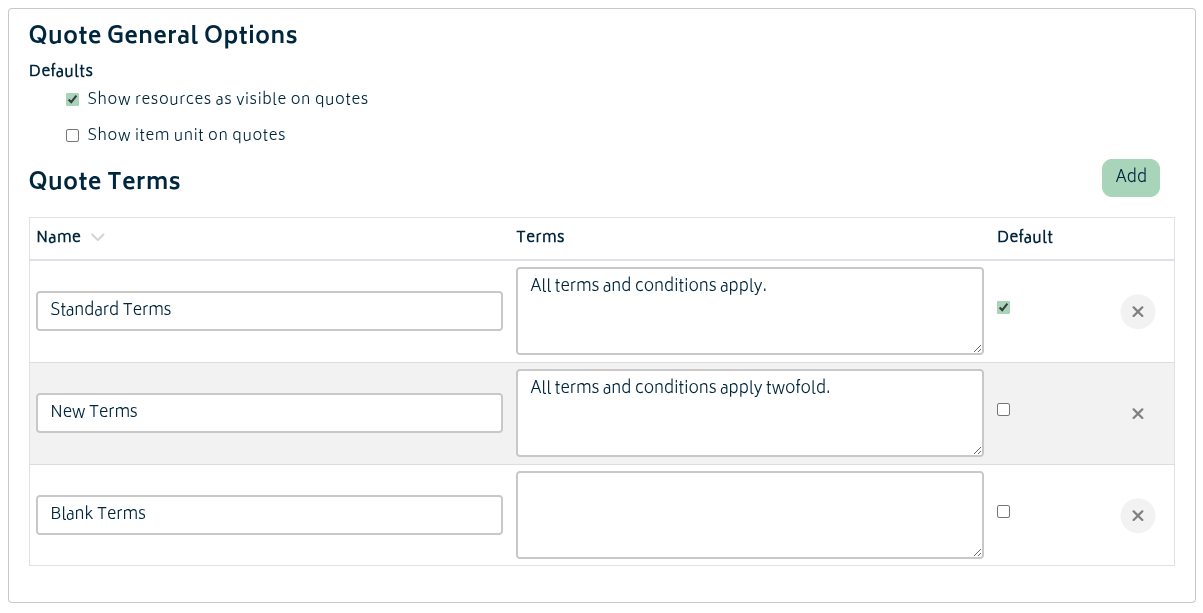
Task: Click the Terms column header
Action: pyautogui.click(x=540, y=237)
